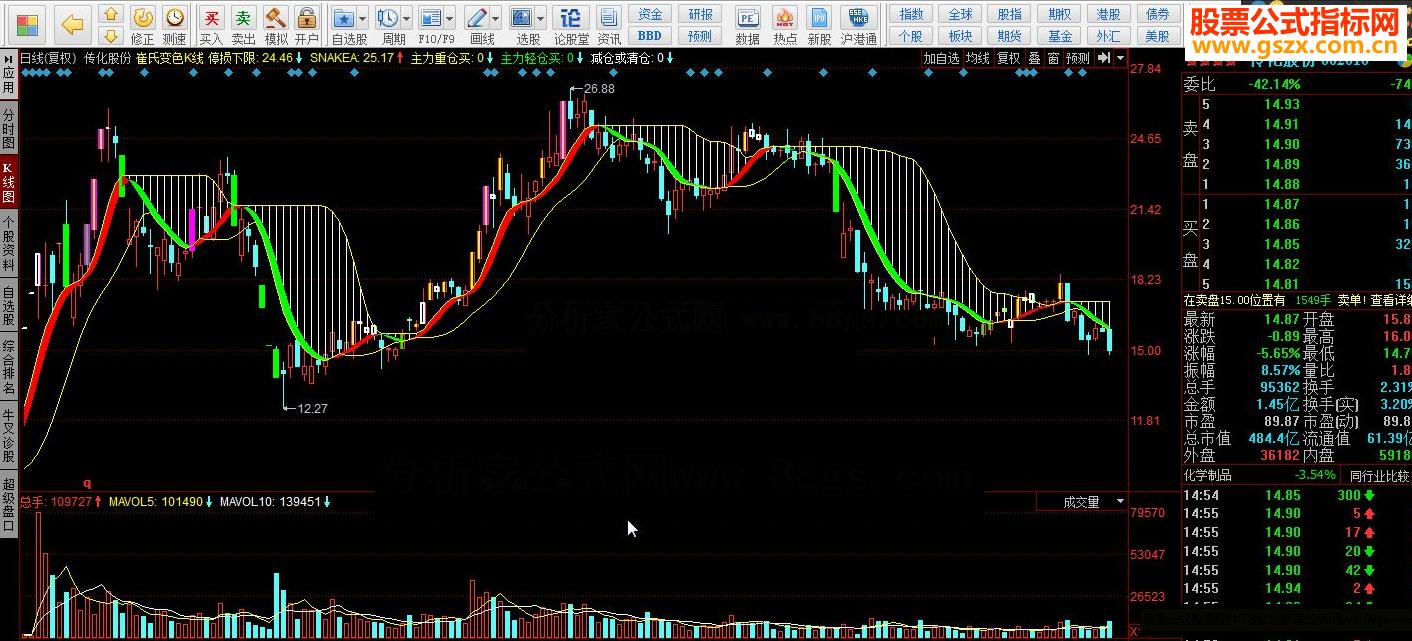Click the 港股 market button
1412x641 pixels.
click(1108, 14)
